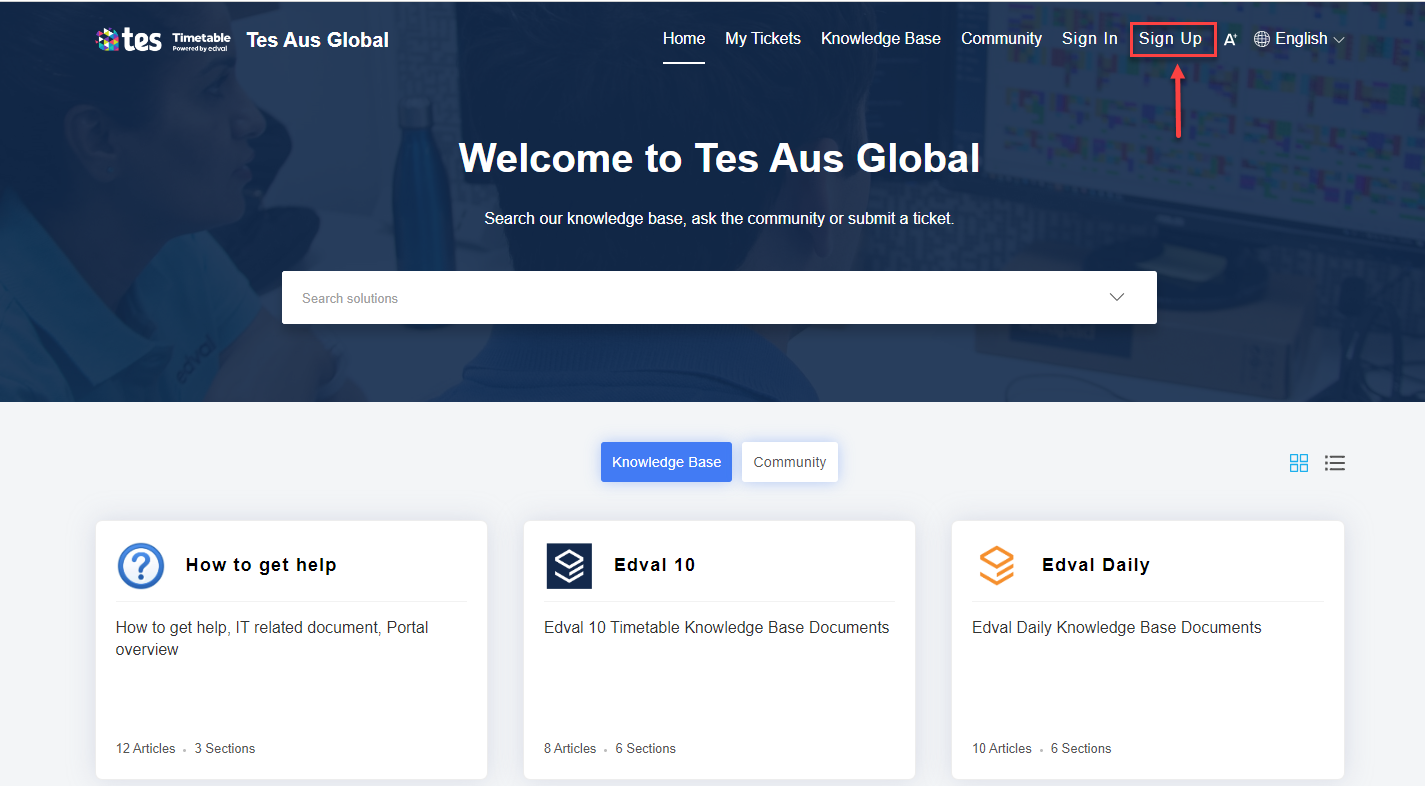Open Community in top navigation
Screen dimensions: 1425x786
1001,39
